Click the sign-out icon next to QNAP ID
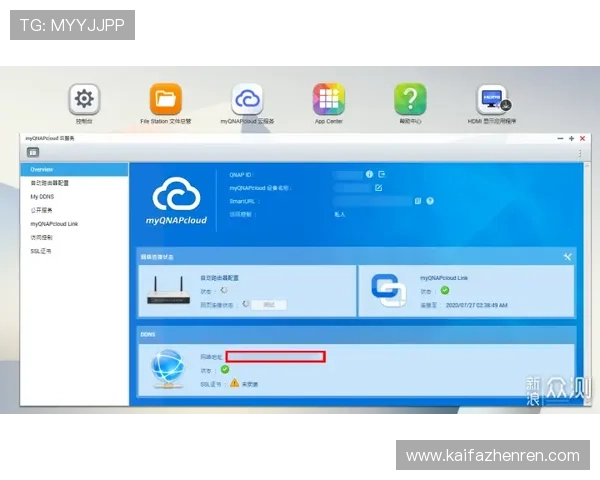Image resolution: width=600 pixels, height=480 pixels. 381,174
